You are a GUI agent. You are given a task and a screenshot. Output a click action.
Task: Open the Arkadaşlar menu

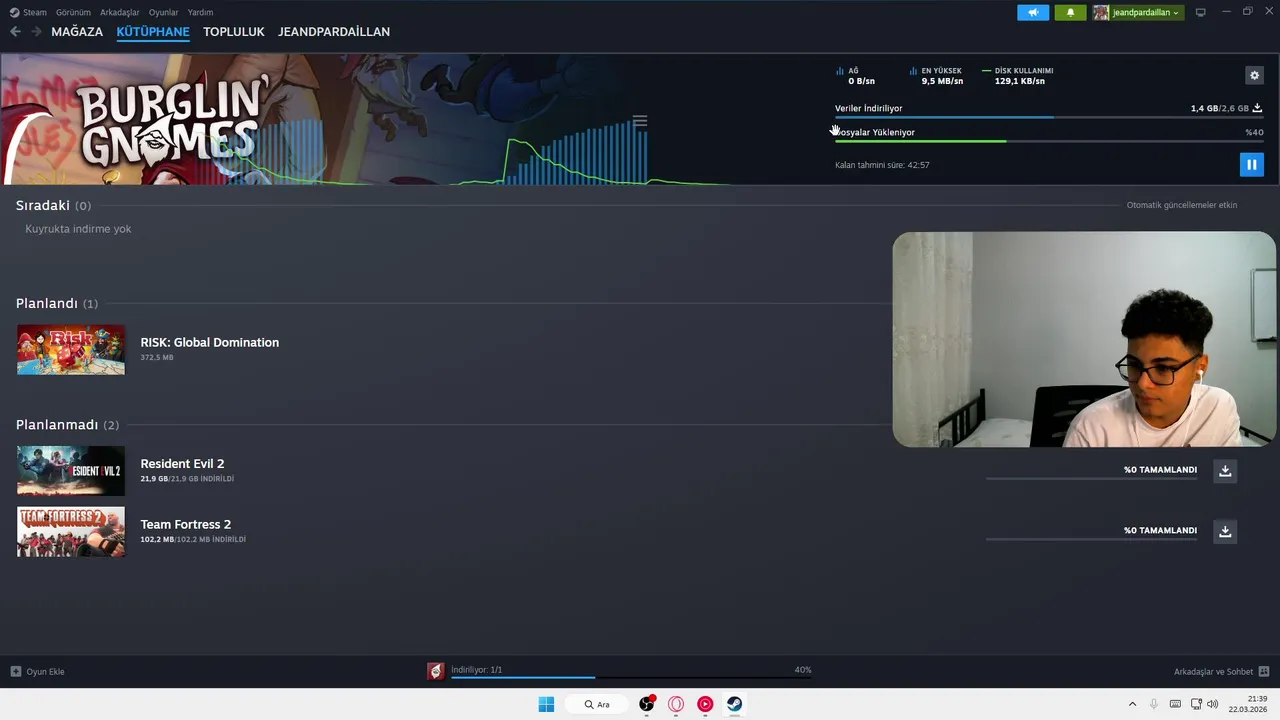click(x=120, y=12)
